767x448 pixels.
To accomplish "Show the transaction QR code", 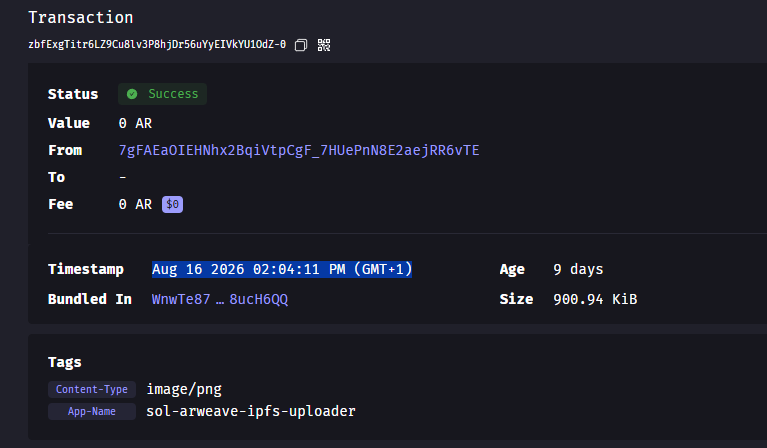I will pos(324,45).
